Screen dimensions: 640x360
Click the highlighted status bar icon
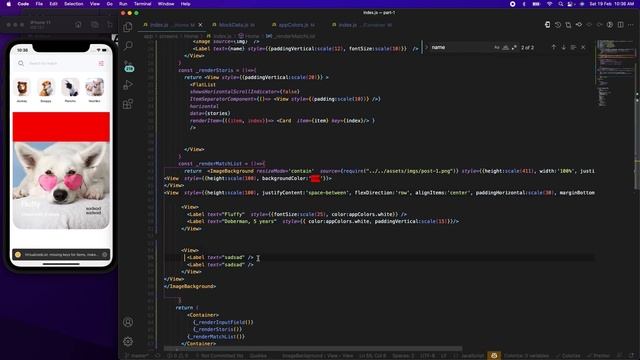[494, 356]
